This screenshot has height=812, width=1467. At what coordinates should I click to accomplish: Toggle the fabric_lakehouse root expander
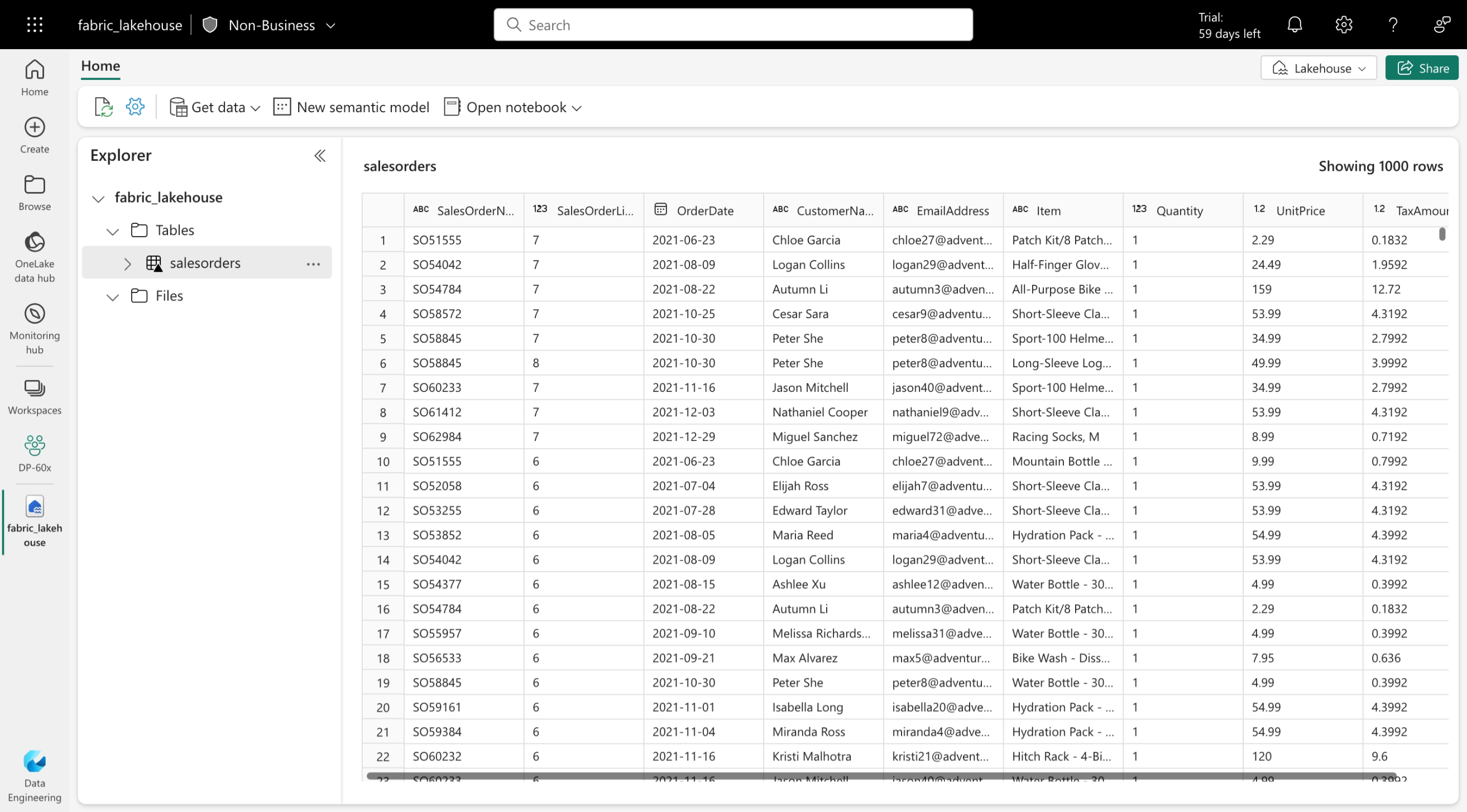[97, 197]
